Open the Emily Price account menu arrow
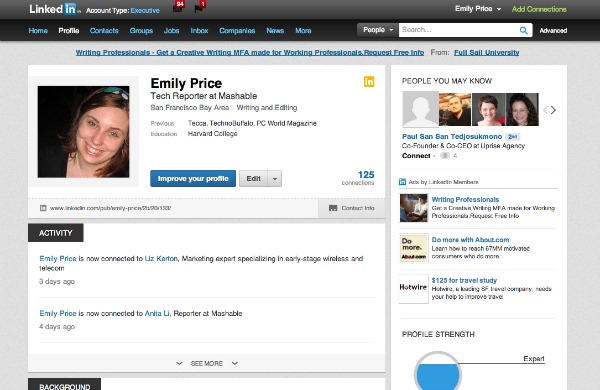 (x=499, y=9)
